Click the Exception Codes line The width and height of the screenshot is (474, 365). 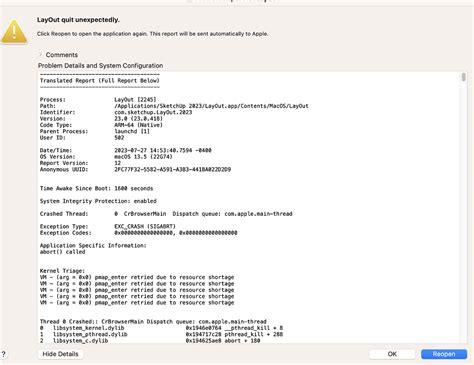coord(139,233)
